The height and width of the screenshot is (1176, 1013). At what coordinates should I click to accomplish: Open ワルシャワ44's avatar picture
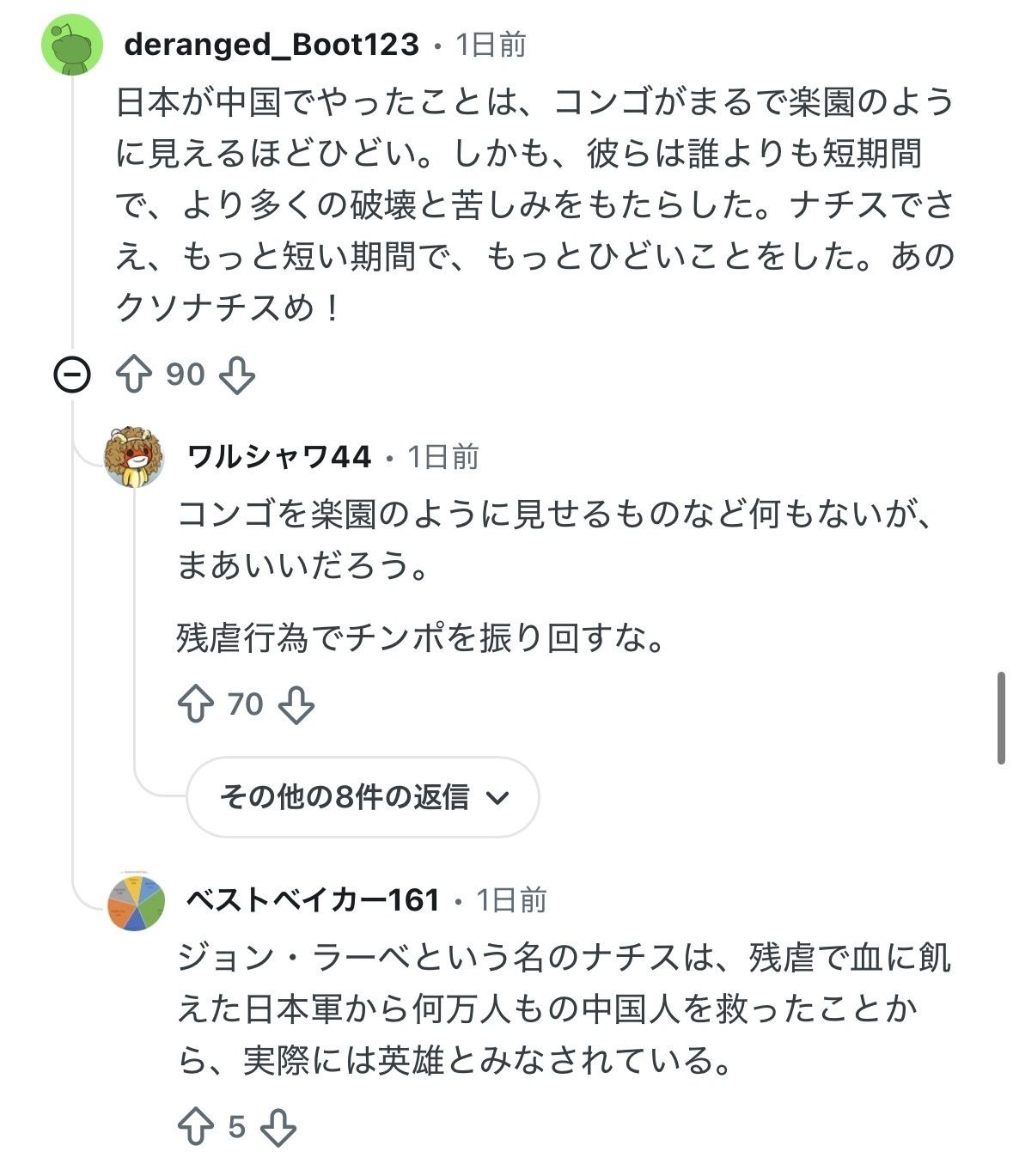[x=134, y=457]
